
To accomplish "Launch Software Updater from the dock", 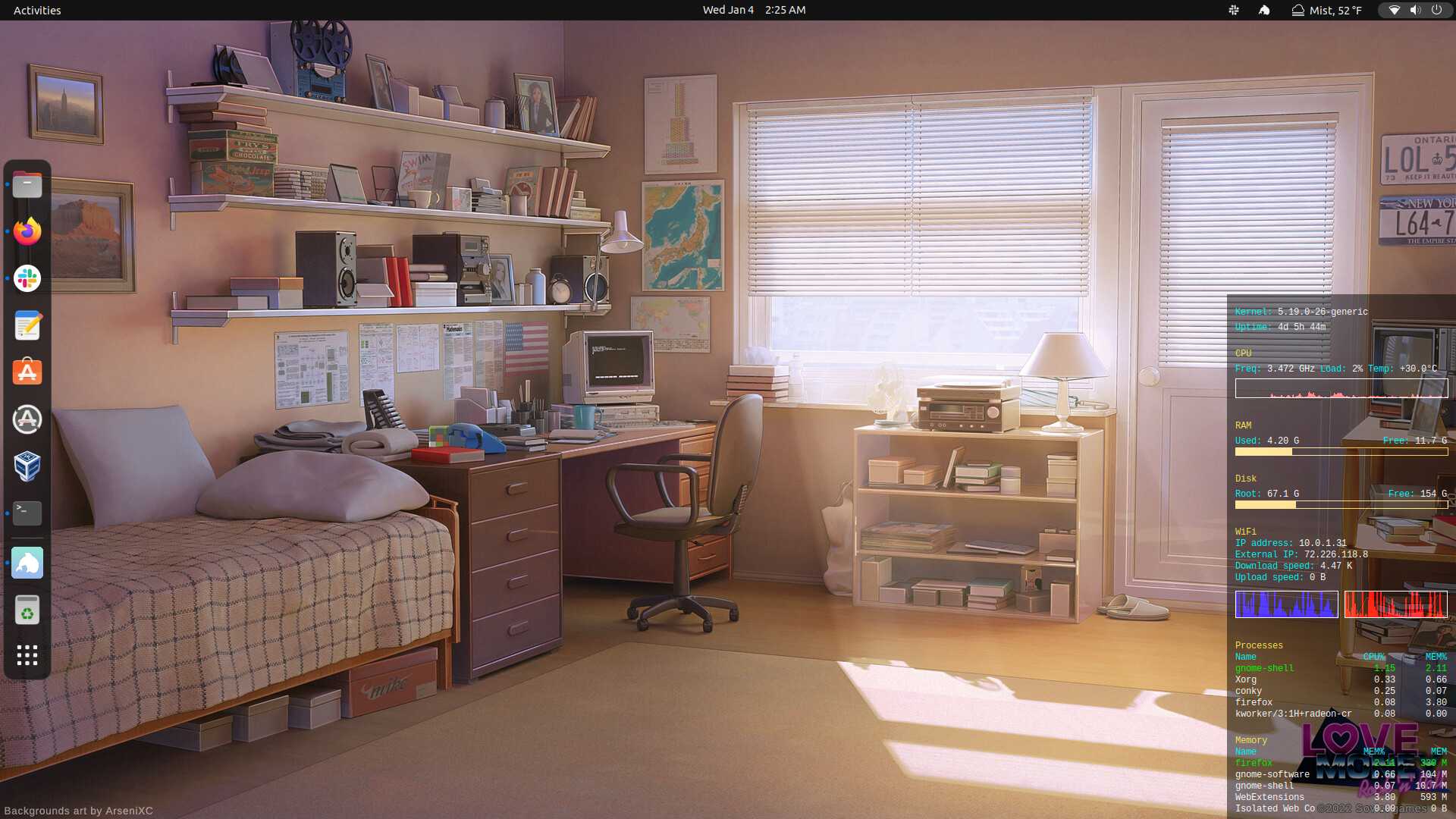I will pyautogui.click(x=27, y=419).
